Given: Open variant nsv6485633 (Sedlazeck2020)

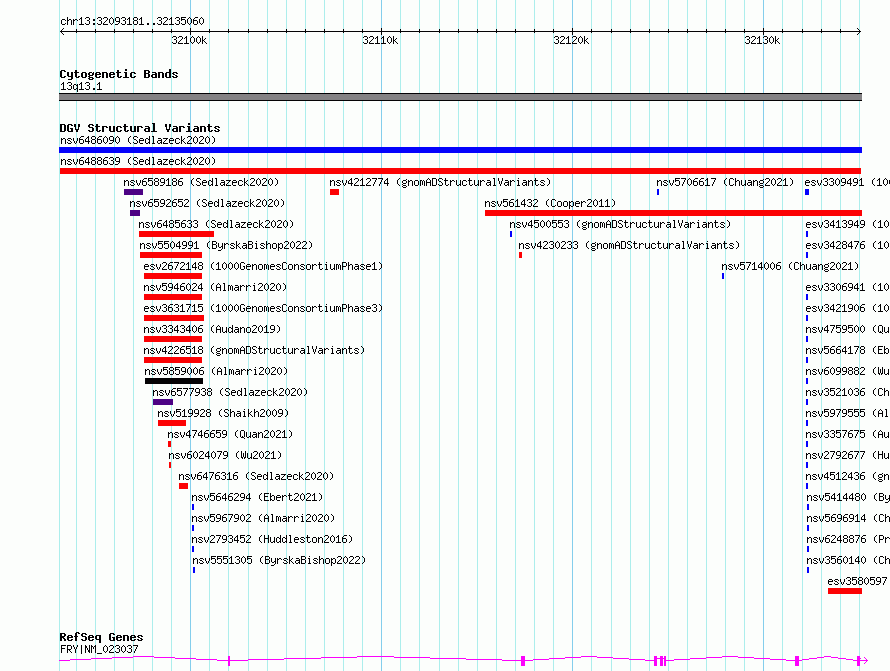Looking at the screenshot, I should pos(216,224).
